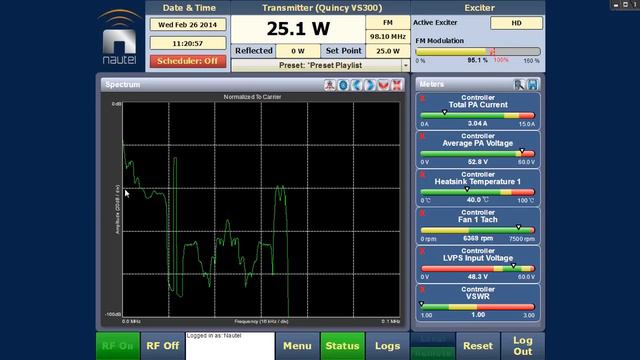Click the 3.04 A current reading
Image resolution: width=640 pixels, height=360 pixels.
478,123
